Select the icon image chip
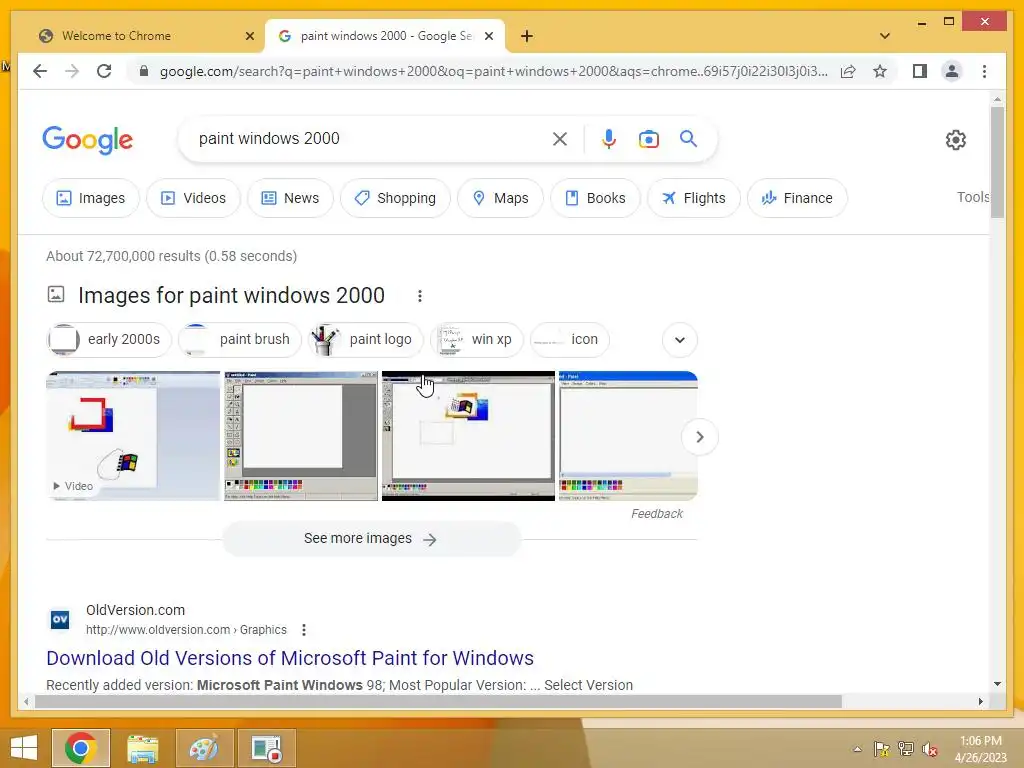 click(x=569, y=340)
